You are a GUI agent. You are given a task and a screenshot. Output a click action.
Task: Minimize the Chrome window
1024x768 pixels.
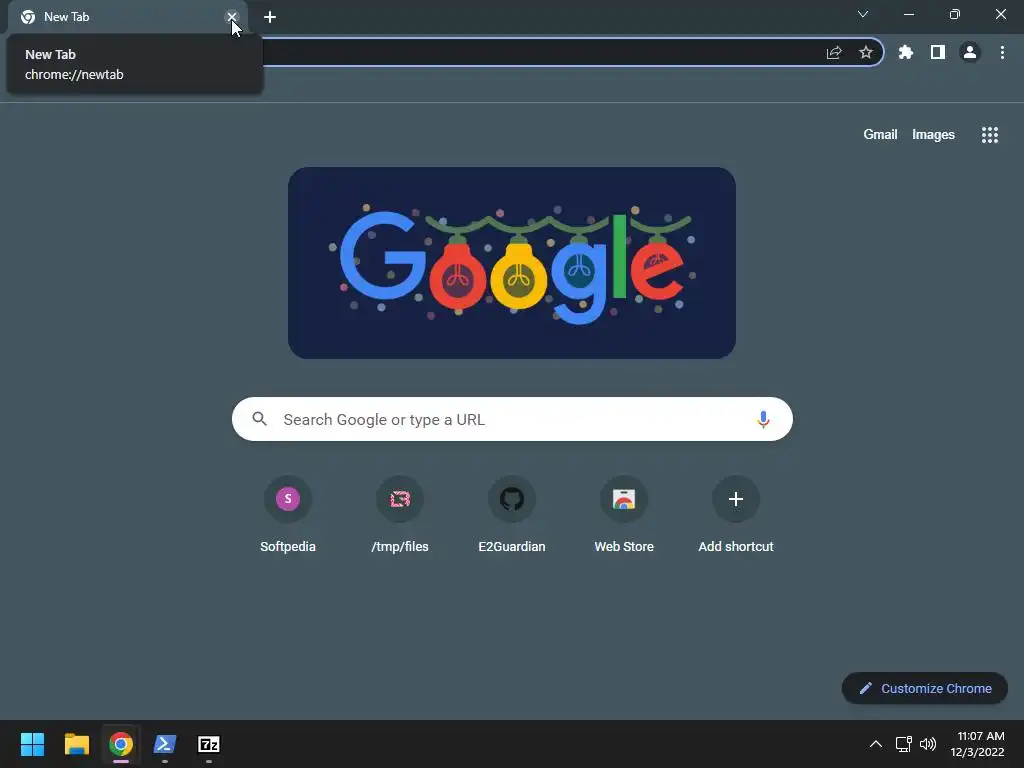pos(909,14)
